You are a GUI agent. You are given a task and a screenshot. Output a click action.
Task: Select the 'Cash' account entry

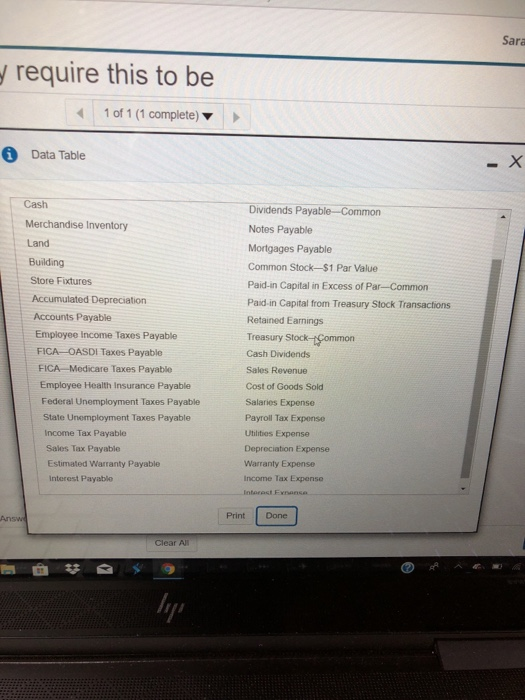pos(36,204)
